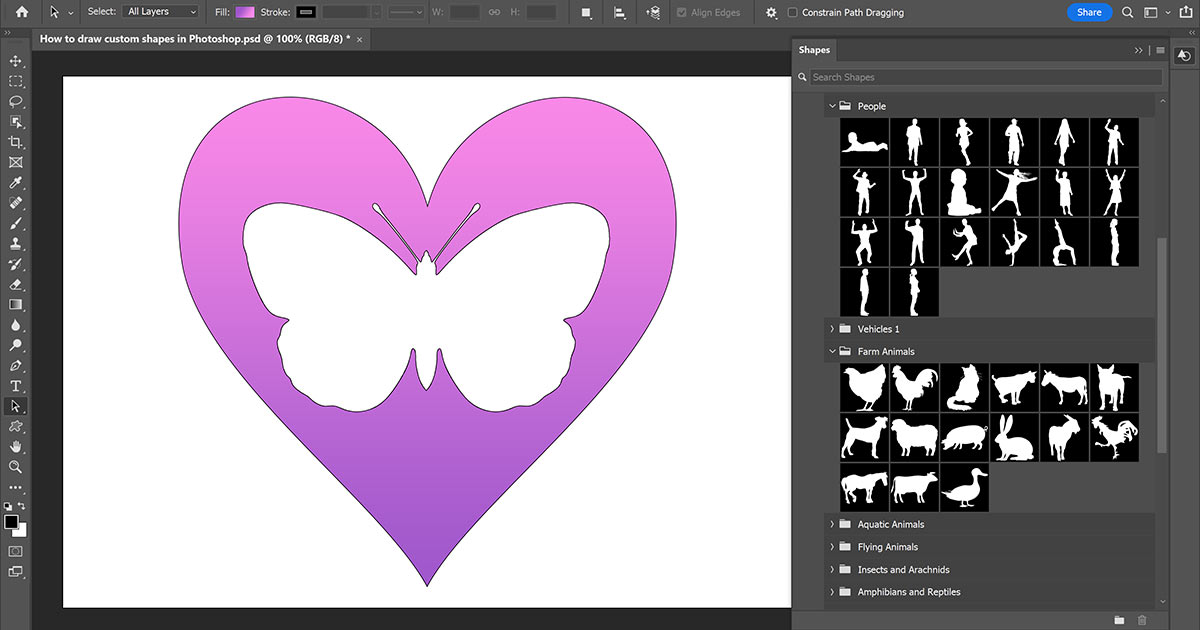Image resolution: width=1200 pixels, height=630 pixels.
Task: Open the path operations icon in options bar
Action: coord(585,12)
